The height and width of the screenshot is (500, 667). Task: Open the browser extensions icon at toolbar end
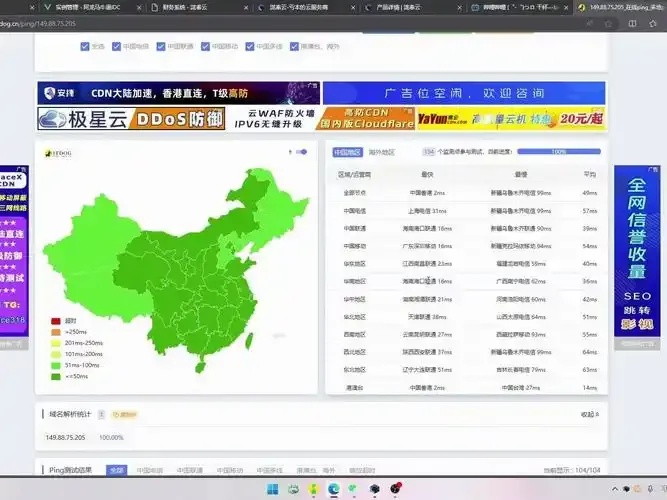pyautogui.click(x=653, y=24)
